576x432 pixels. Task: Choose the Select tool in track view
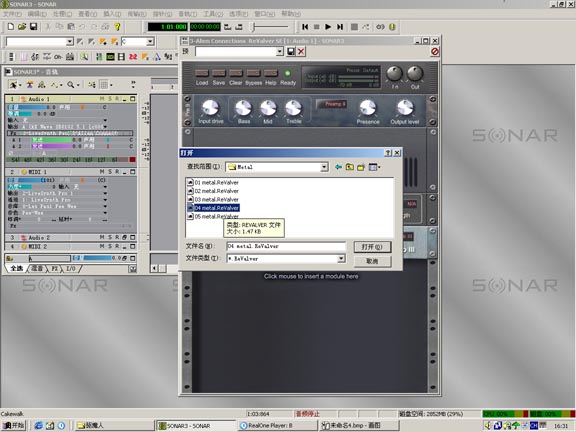(x=13, y=85)
